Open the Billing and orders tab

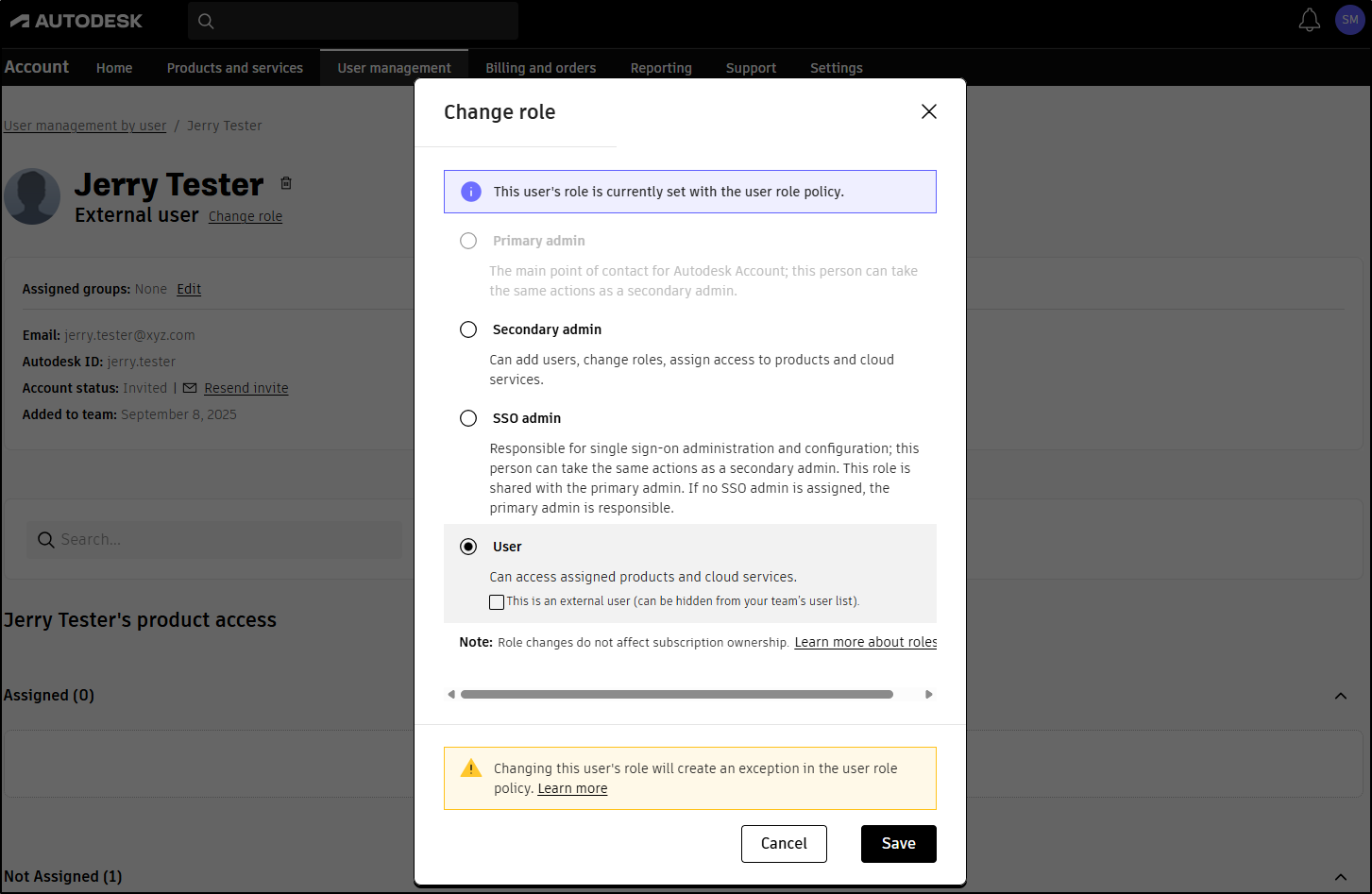[540, 68]
